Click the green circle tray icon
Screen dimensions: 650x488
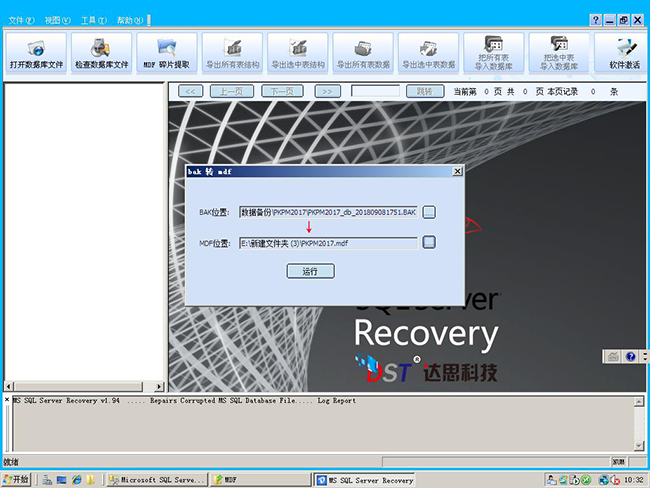click(586, 480)
